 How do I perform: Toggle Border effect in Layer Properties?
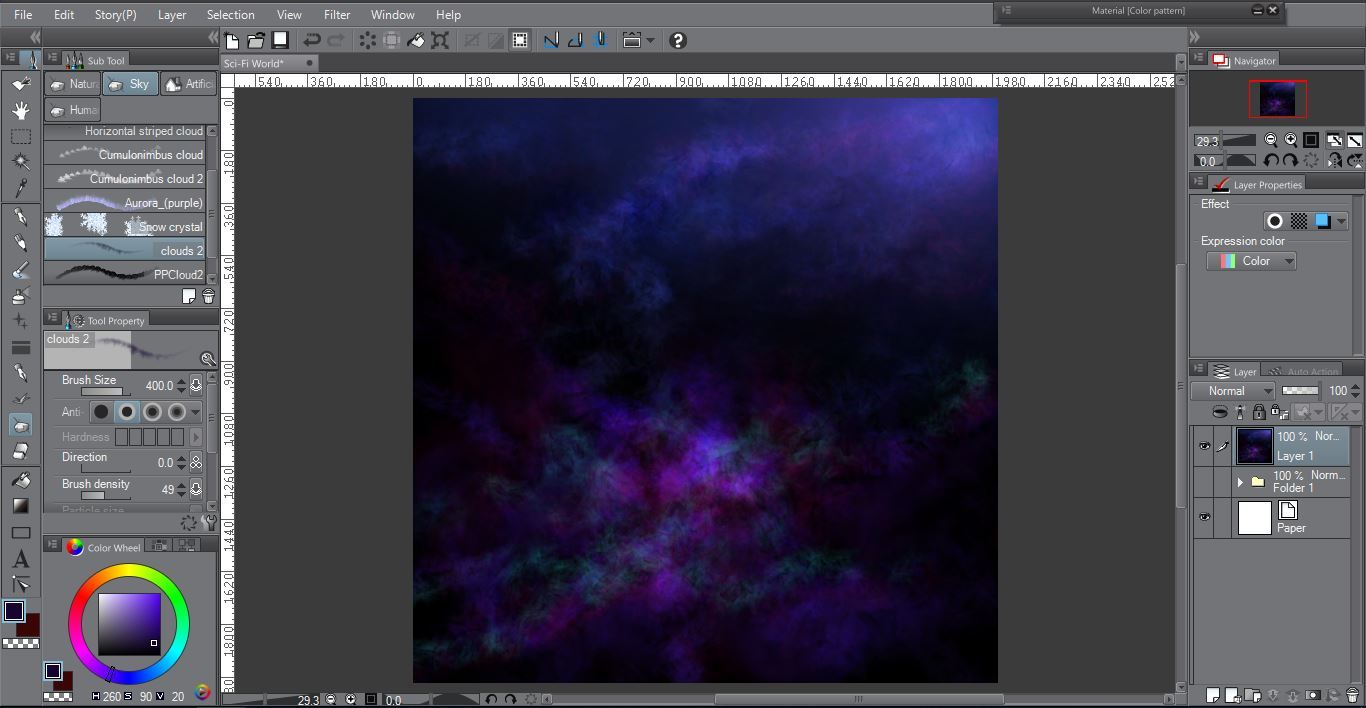click(1275, 221)
